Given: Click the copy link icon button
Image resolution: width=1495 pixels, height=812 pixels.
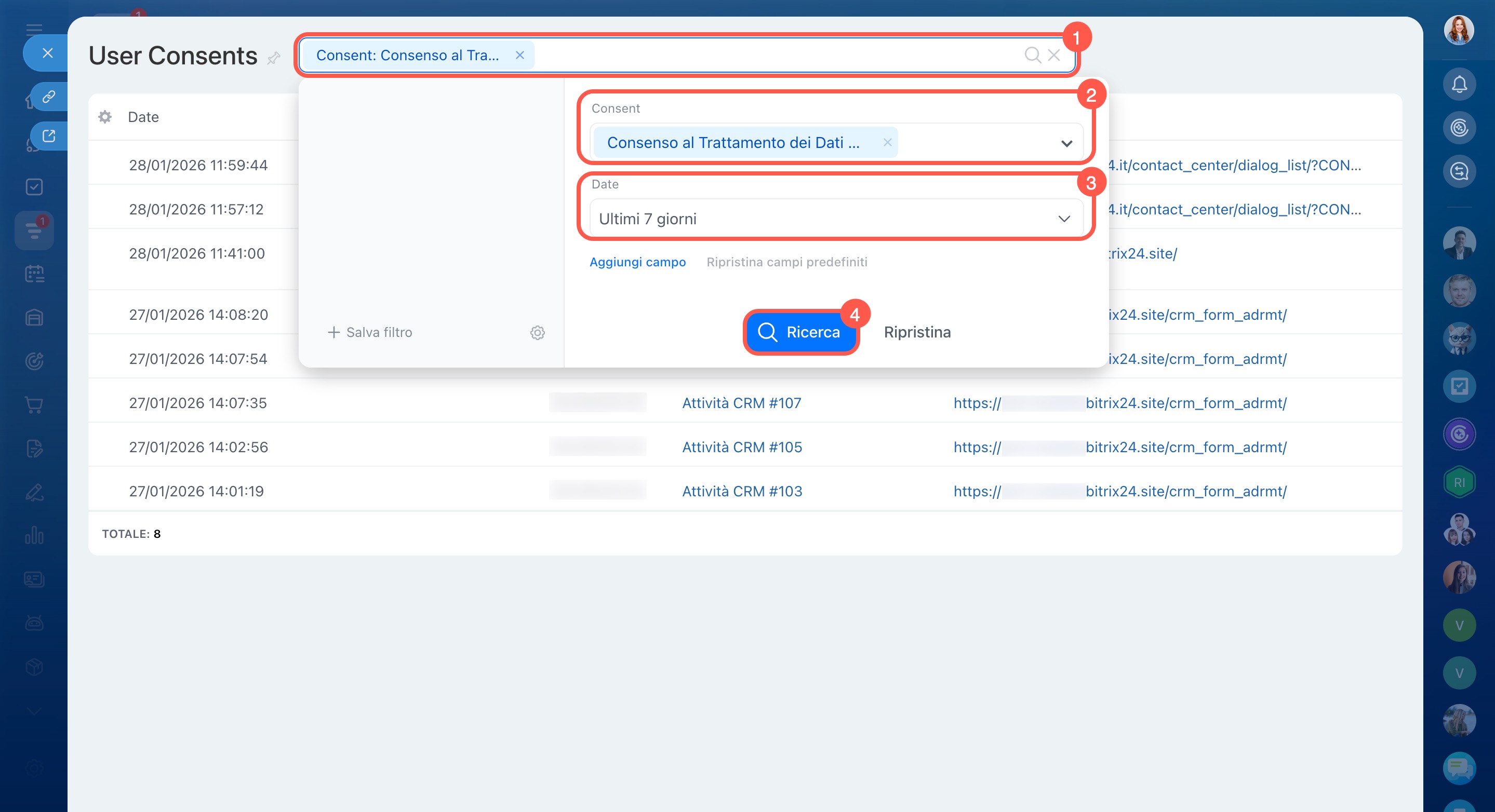Looking at the screenshot, I should (x=49, y=96).
